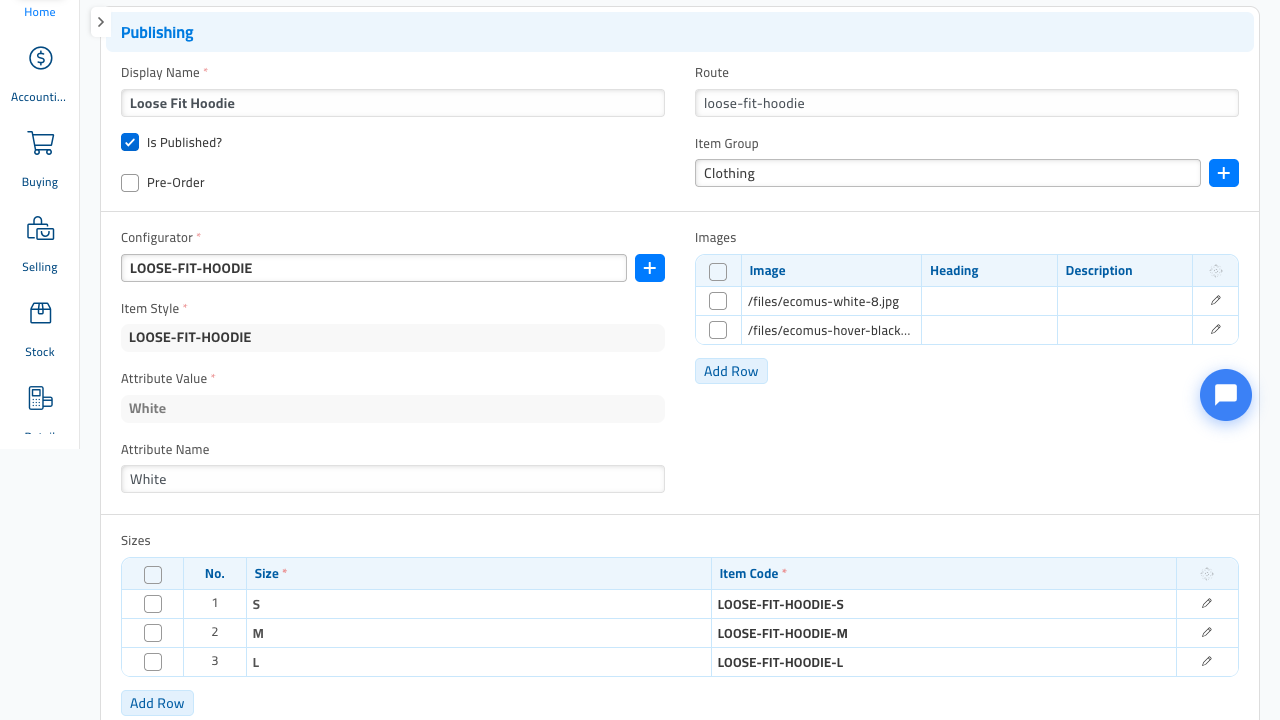The image size is (1280, 720).
Task: Click the Heading column header
Action: (989, 271)
